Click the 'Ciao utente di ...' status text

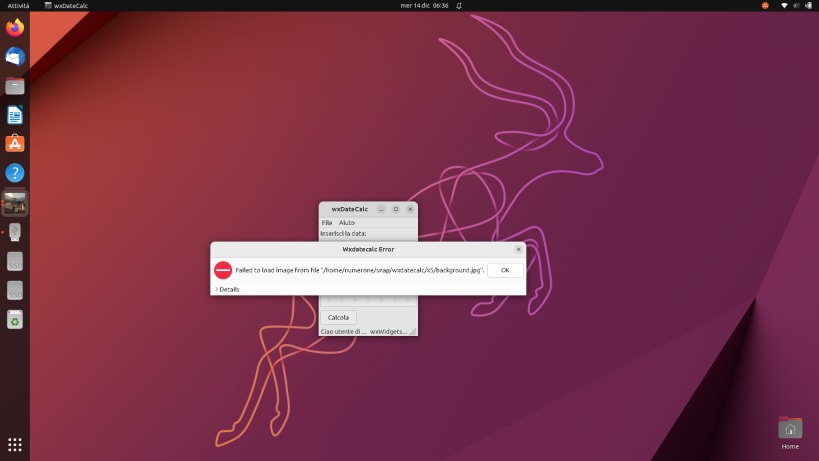click(343, 332)
